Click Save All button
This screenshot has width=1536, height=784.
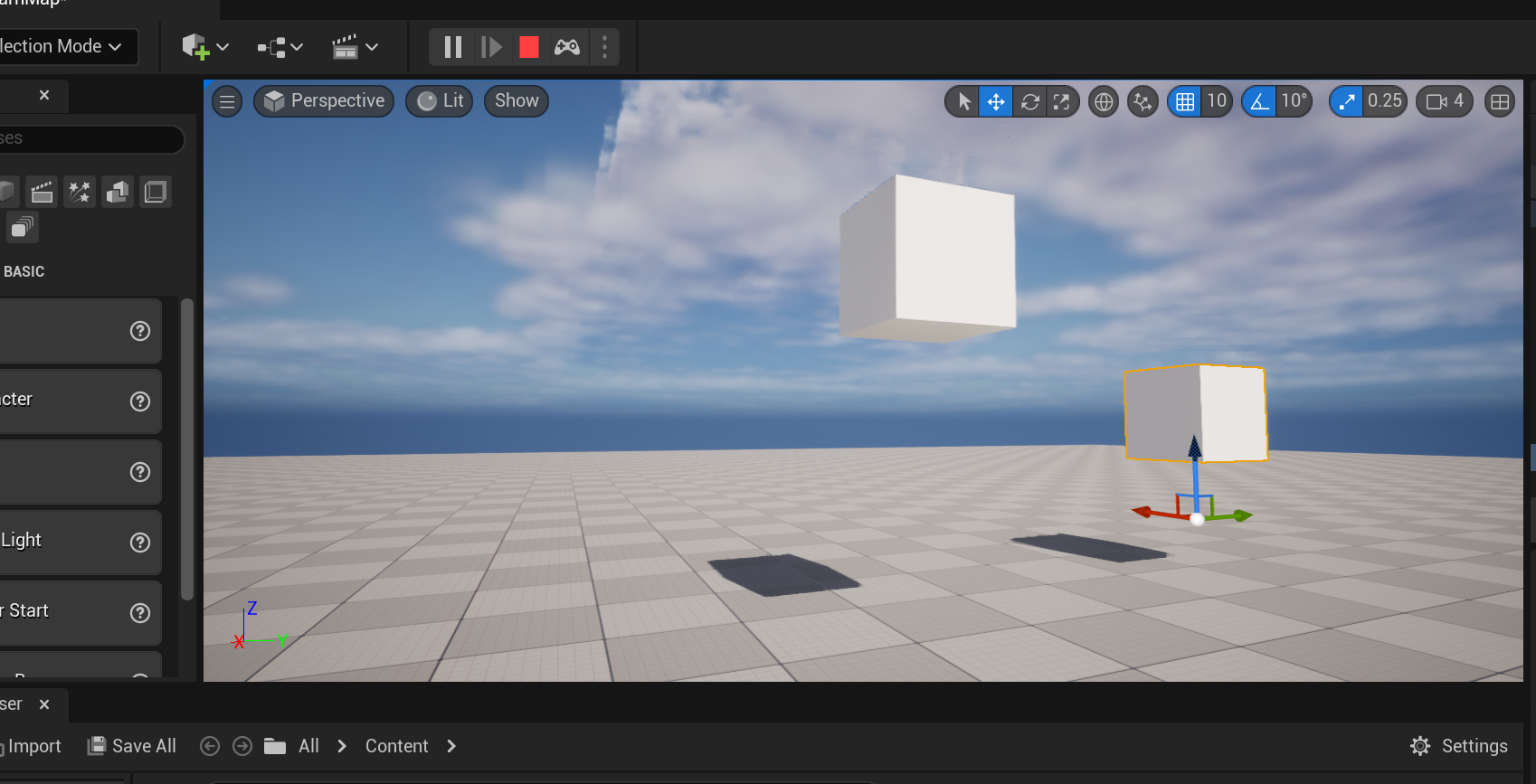click(132, 746)
